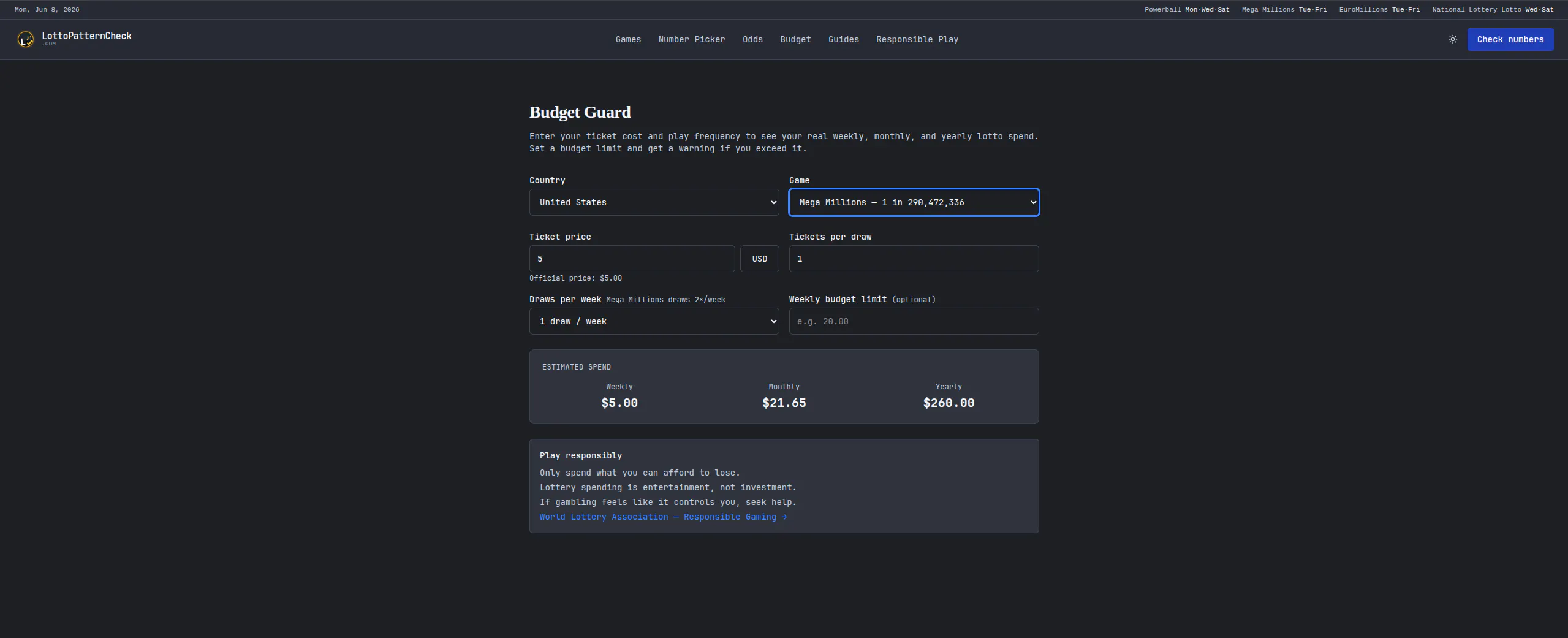Click the Weekly budget limit field
Image resolution: width=1568 pixels, height=638 pixels.
click(x=914, y=321)
